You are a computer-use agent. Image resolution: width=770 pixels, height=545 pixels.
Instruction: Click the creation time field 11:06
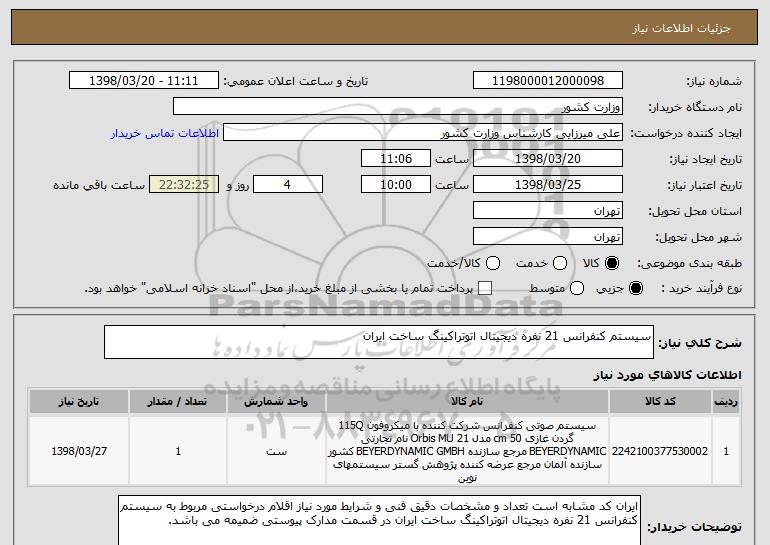[396, 159]
